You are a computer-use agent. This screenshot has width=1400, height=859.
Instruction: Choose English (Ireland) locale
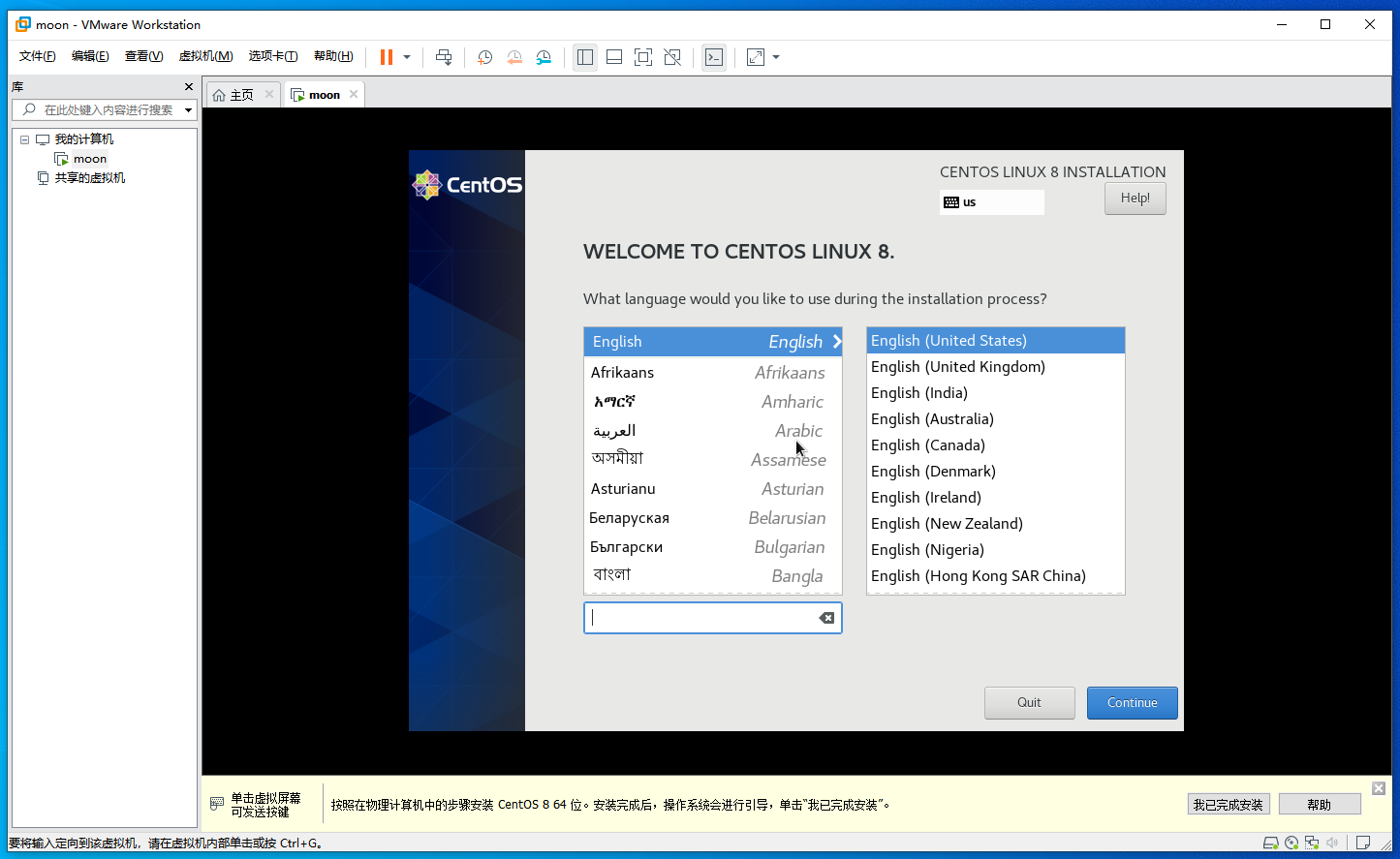coord(996,498)
